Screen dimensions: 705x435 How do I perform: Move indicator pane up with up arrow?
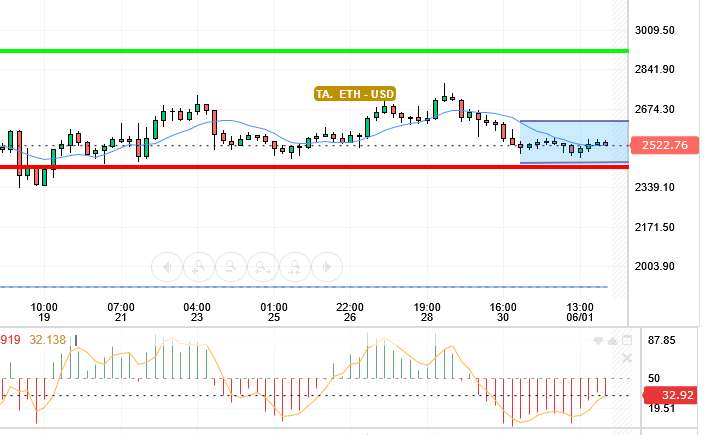coord(612,341)
